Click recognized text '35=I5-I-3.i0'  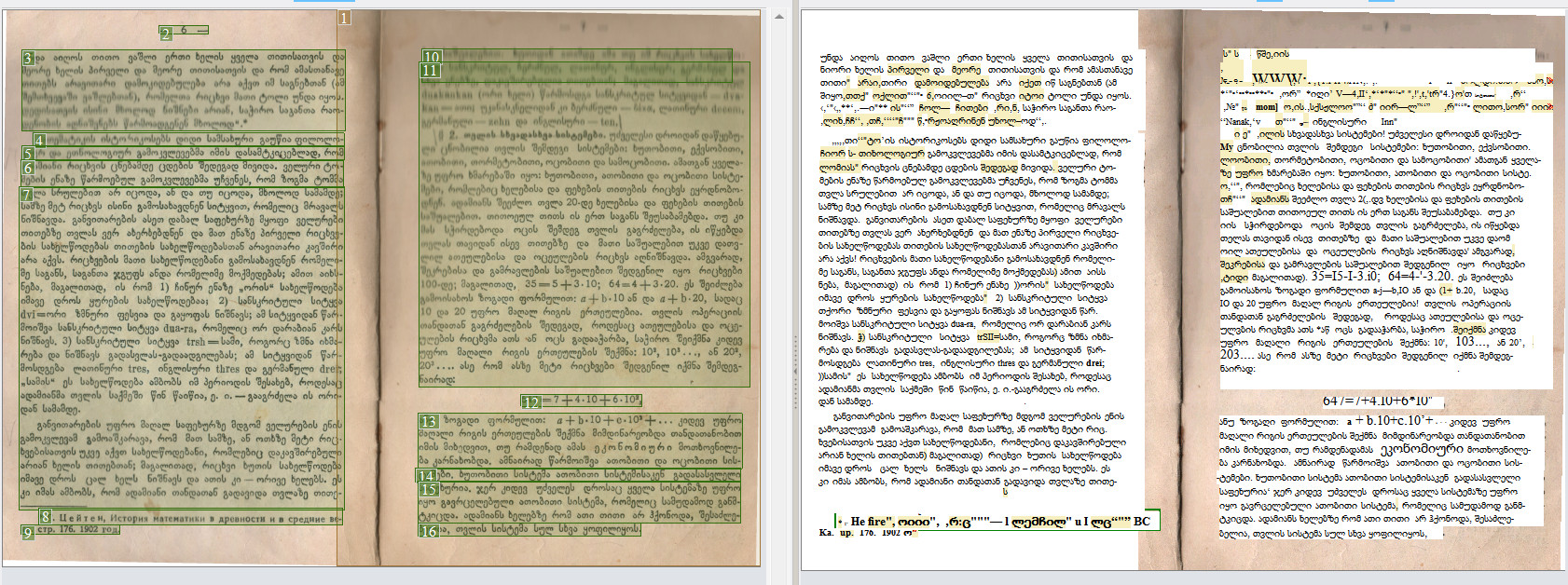(x=1345, y=276)
